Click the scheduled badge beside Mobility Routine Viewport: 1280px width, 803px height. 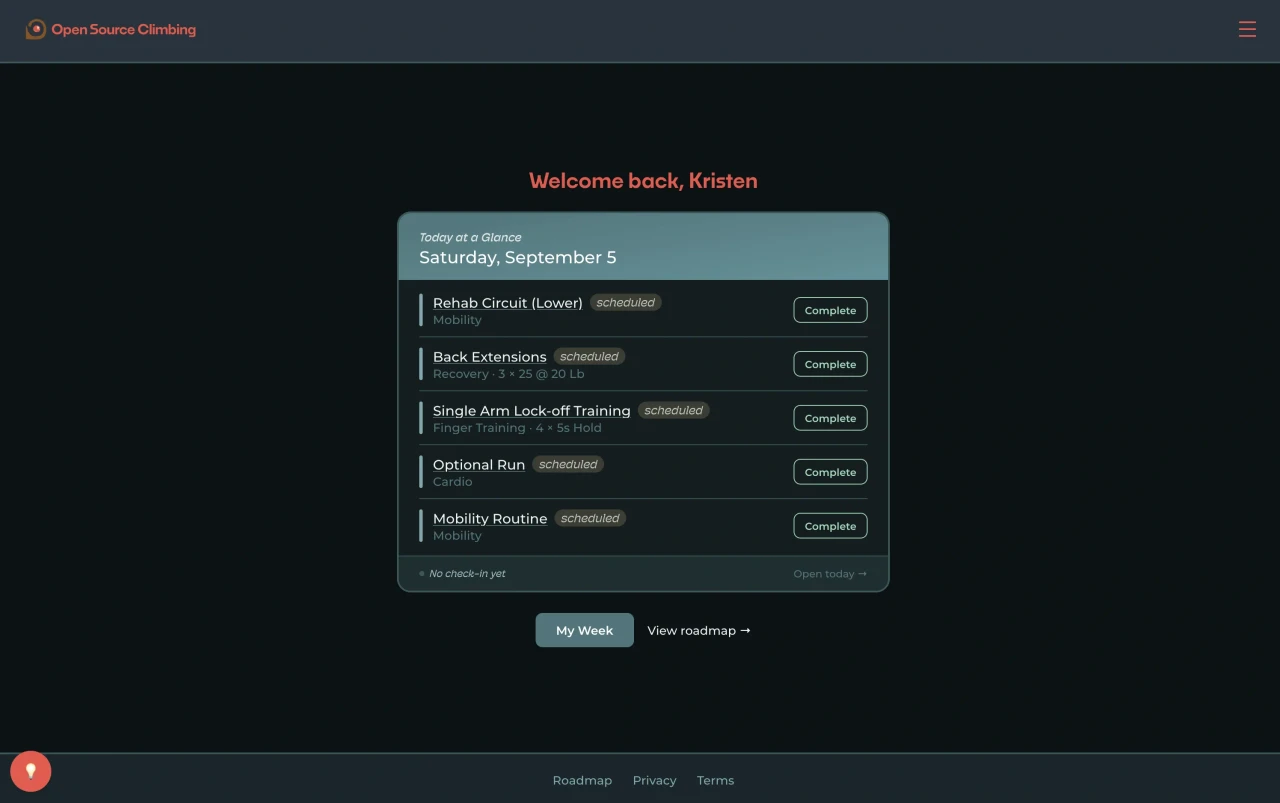pyautogui.click(x=590, y=519)
